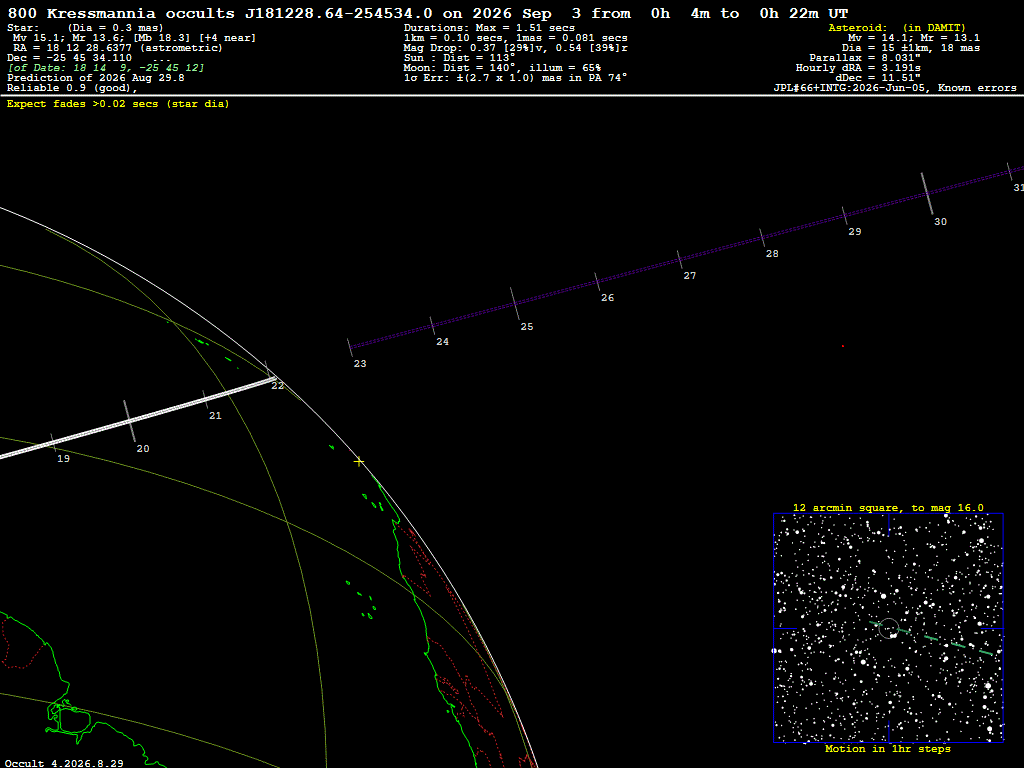
Task: Click time tick 25 on the purple path
Action: coord(515,304)
